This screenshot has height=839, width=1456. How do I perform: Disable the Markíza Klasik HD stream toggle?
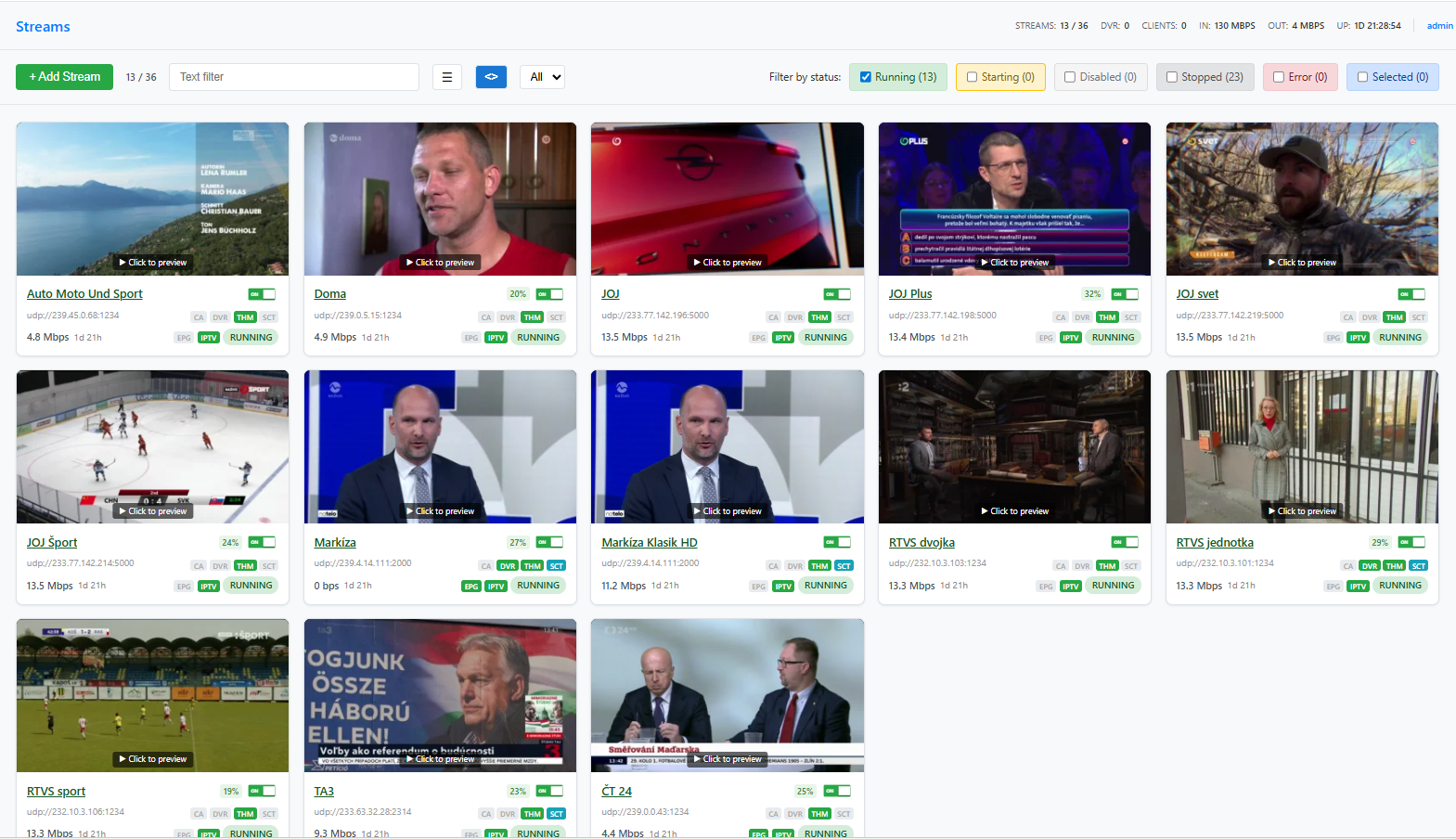[x=837, y=542]
